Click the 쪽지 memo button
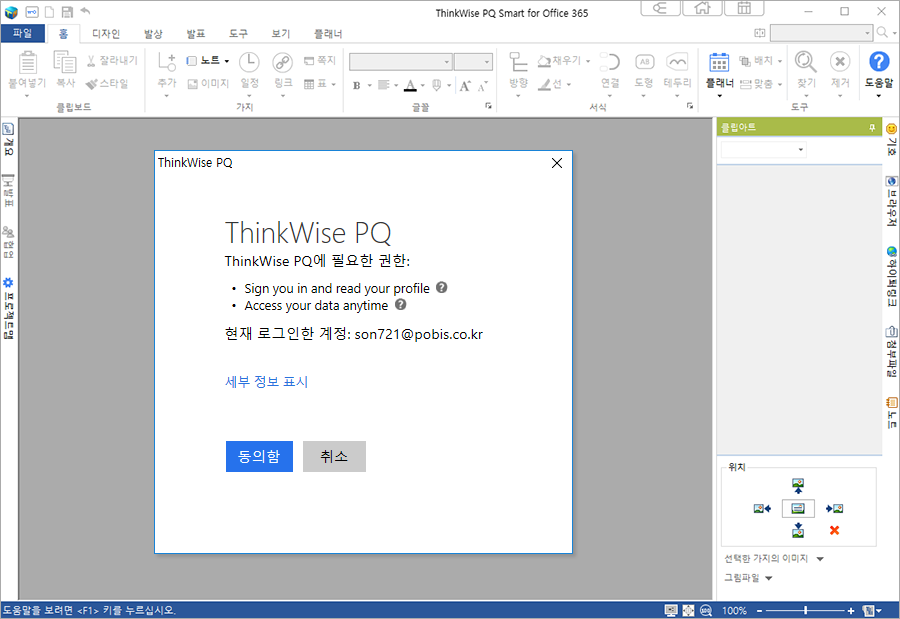Screen dimensions: 900x619 point(320,60)
